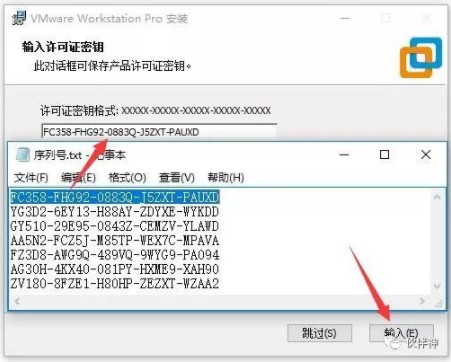Open the 编辑(E) menu in Notepad
The height and width of the screenshot is (362, 451).
(78, 177)
